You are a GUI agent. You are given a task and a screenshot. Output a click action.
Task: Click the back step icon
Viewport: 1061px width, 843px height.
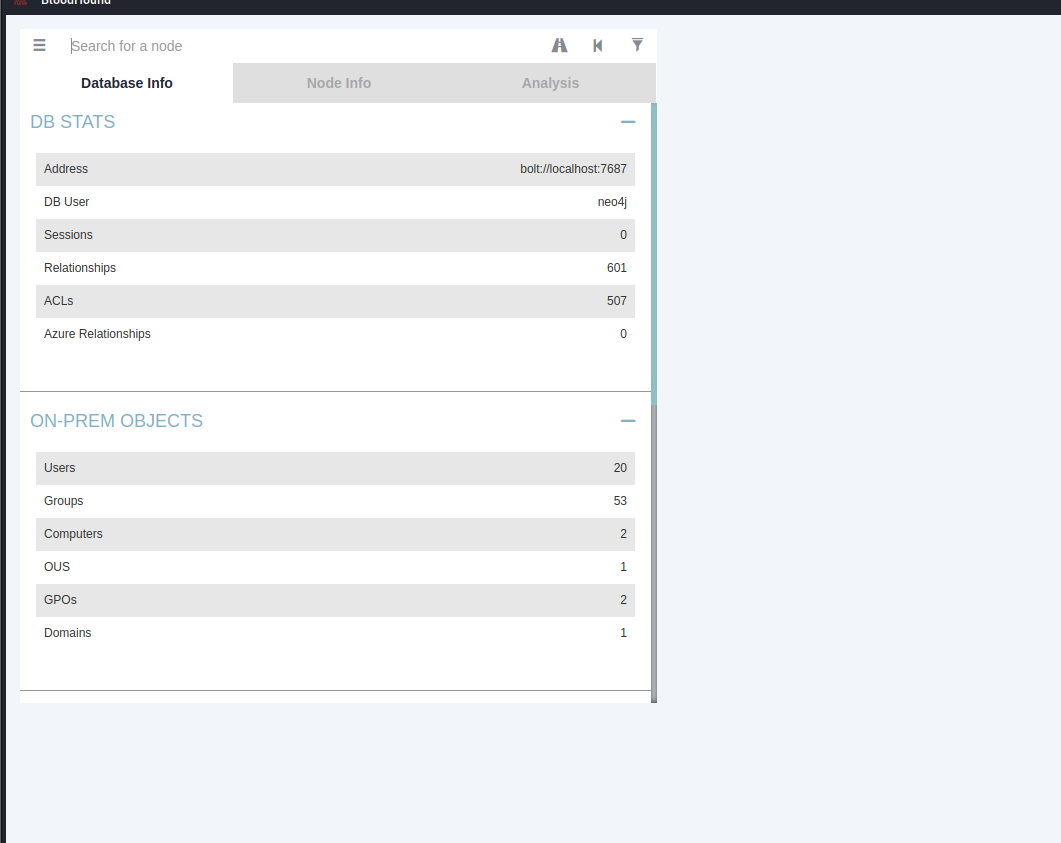597,45
